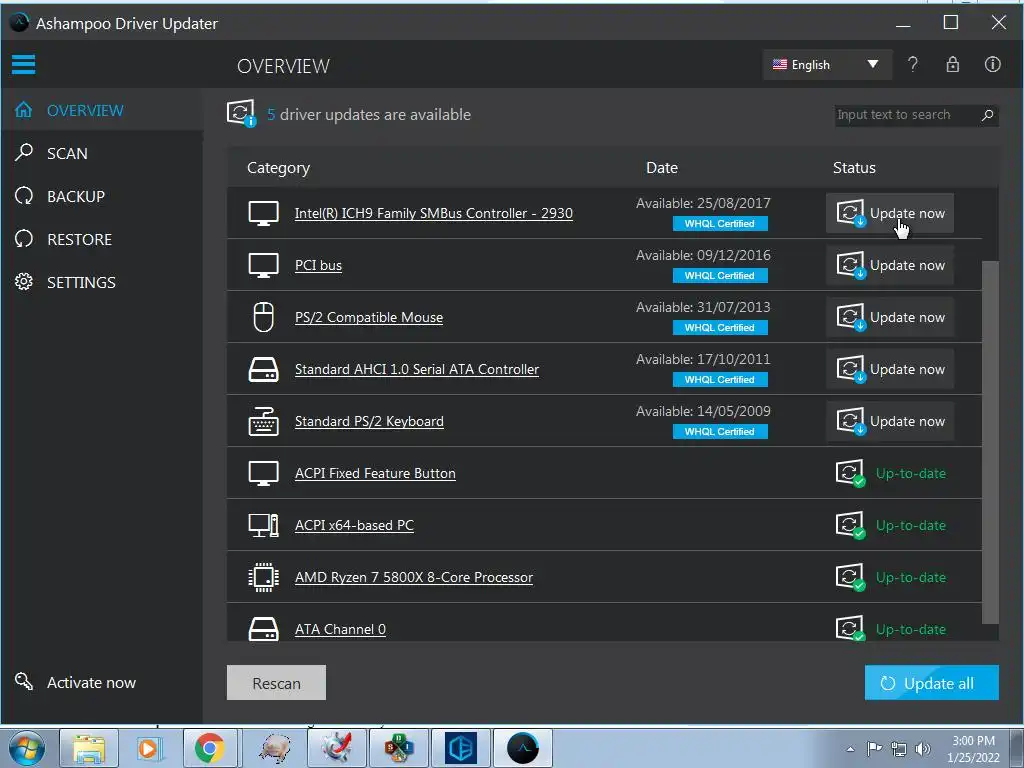Show hidden tray icons arrow

click(x=850, y=749)
